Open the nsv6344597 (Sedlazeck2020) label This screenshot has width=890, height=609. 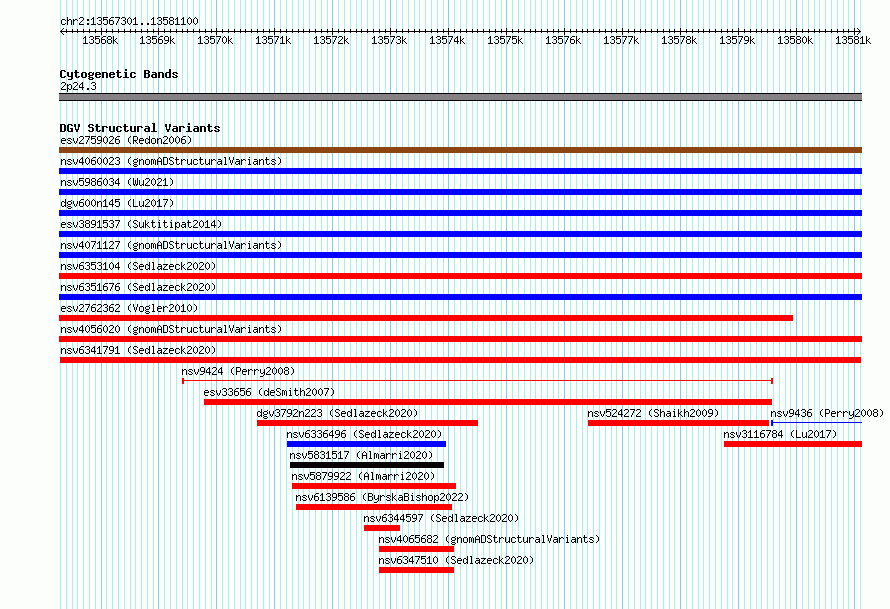coord(441,518)
